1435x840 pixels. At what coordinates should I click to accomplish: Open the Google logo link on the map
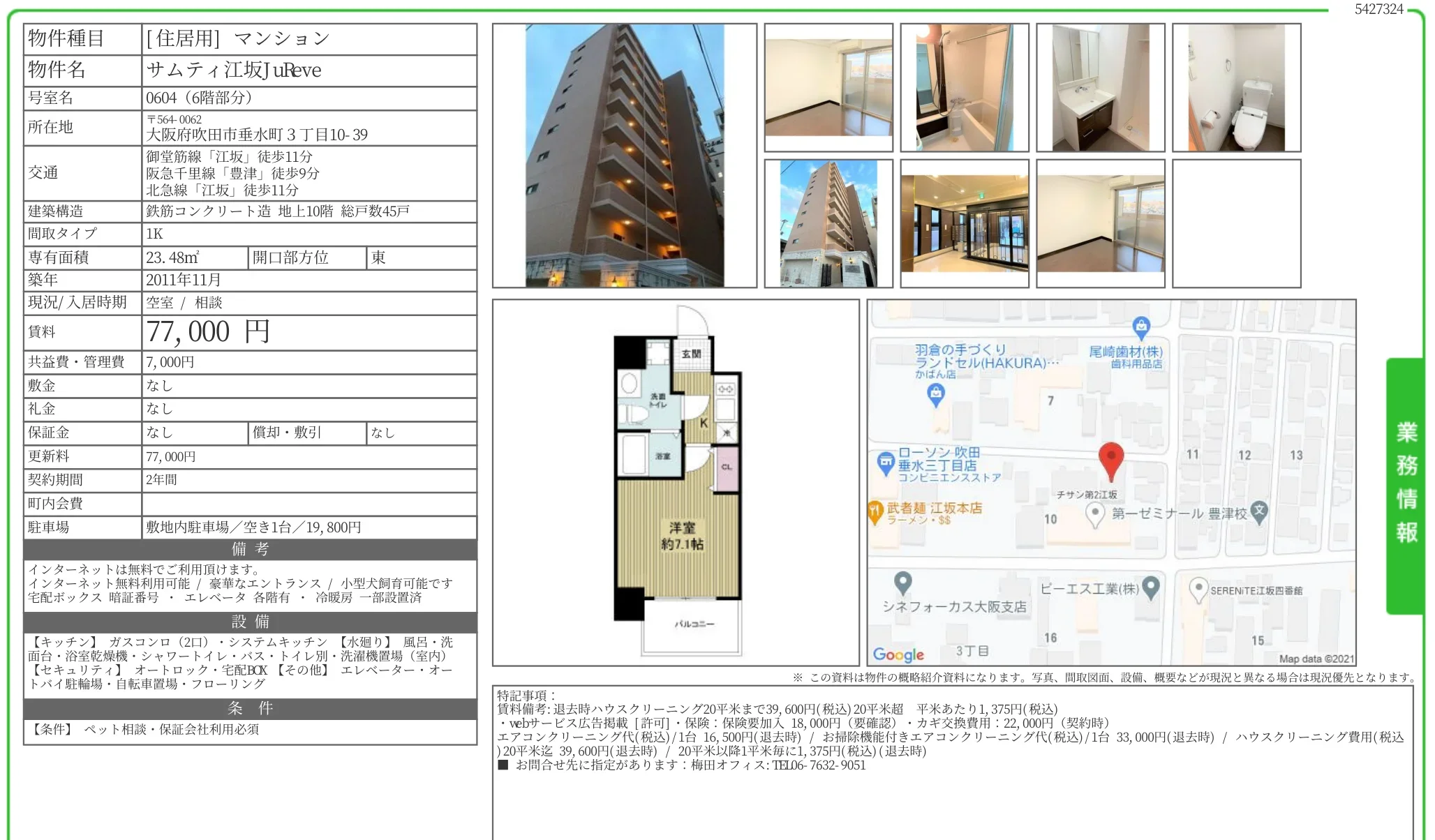(898, 654)
